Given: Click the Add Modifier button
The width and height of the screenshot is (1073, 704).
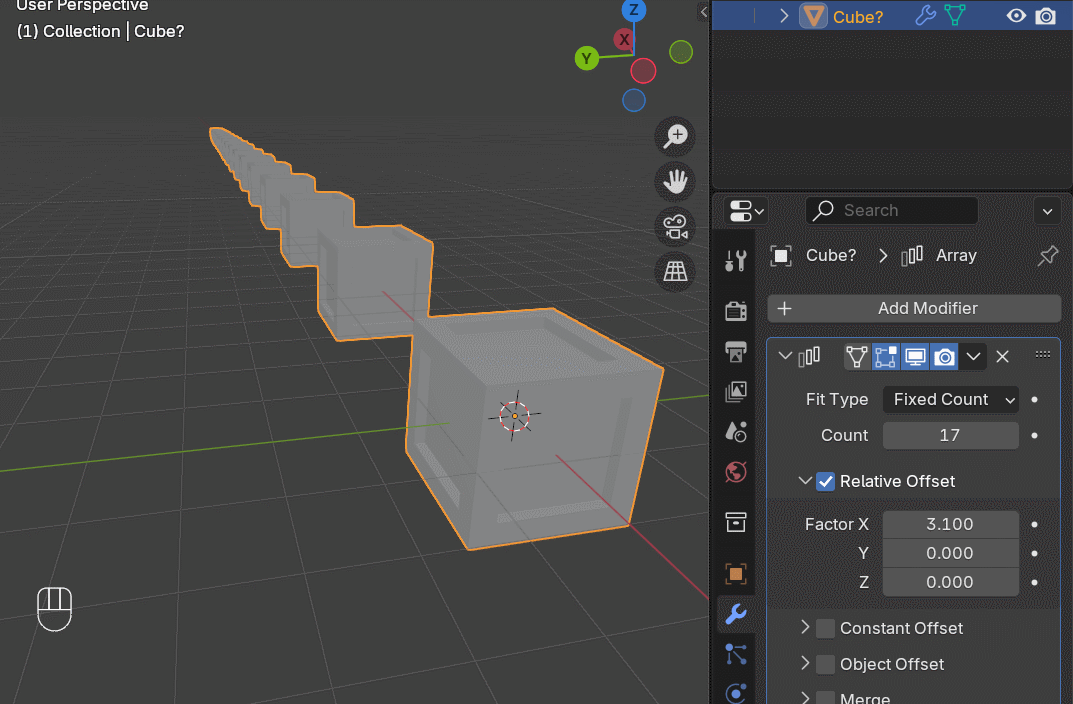Looking at the screenshot, I should [x=914, y=308].
